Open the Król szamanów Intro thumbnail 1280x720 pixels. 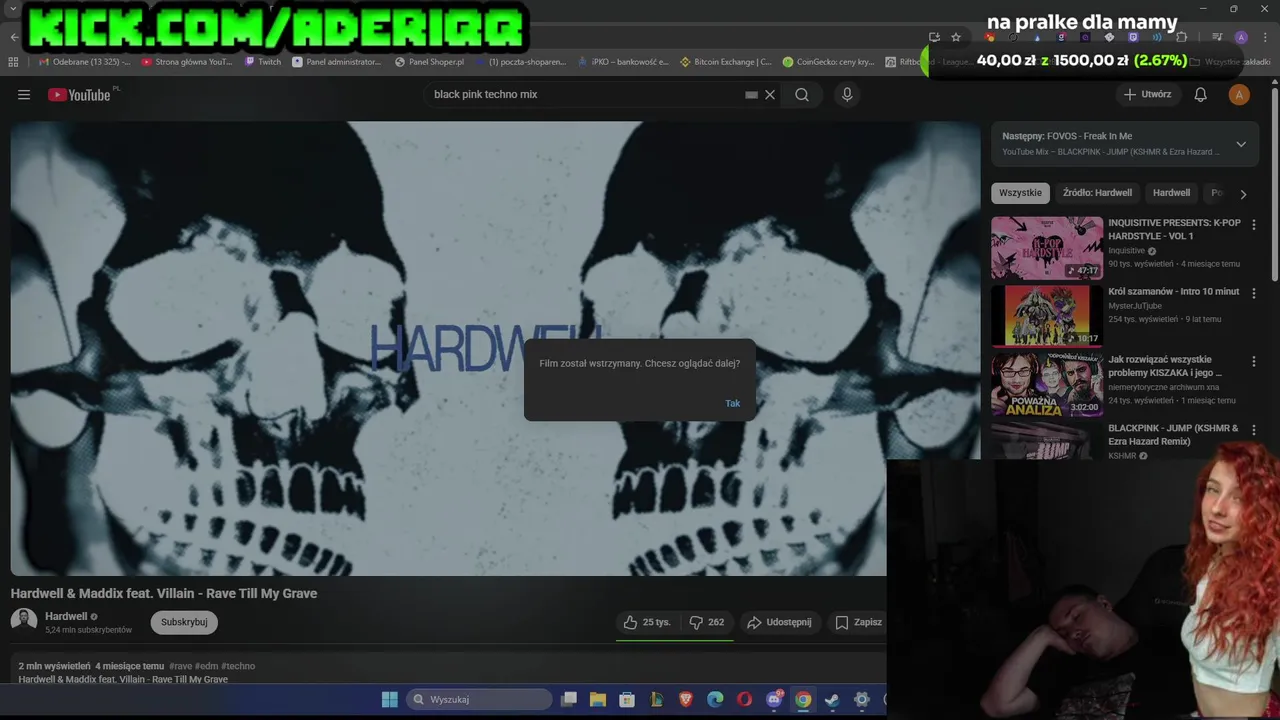pos(1047,316)
